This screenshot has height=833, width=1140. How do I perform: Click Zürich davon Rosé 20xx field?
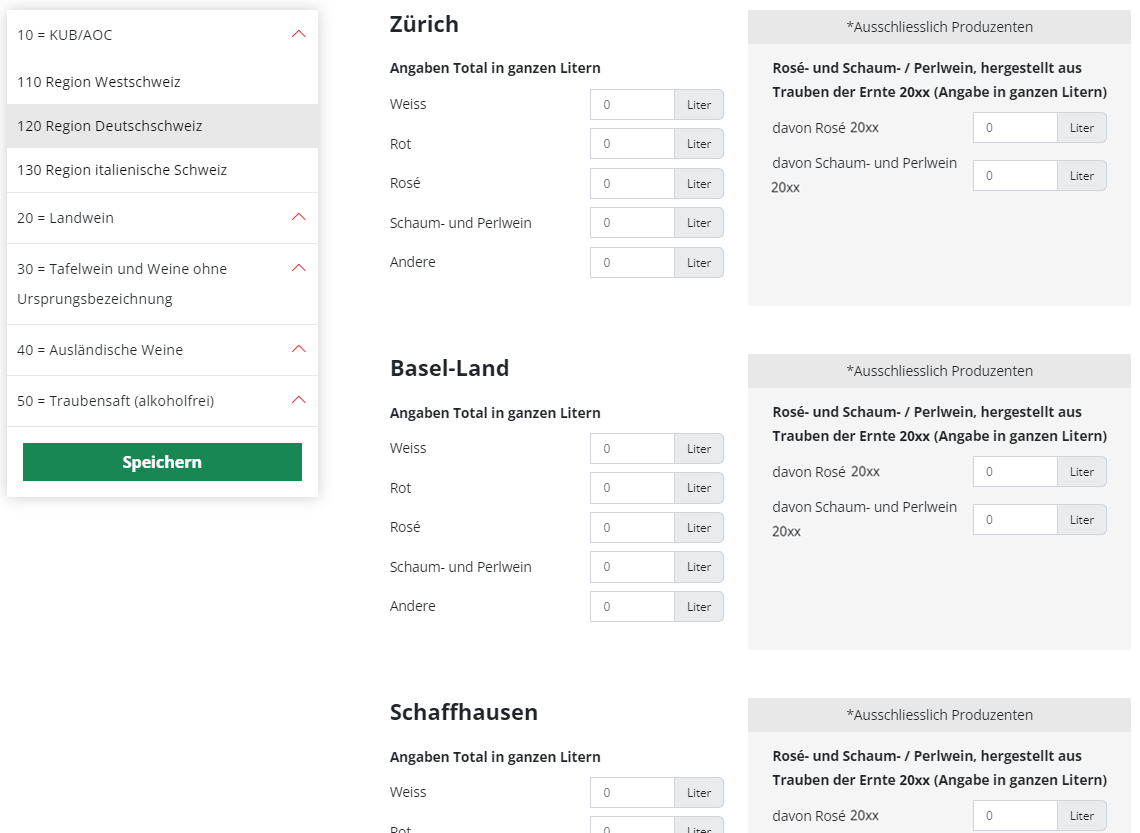coord(1015,128)
